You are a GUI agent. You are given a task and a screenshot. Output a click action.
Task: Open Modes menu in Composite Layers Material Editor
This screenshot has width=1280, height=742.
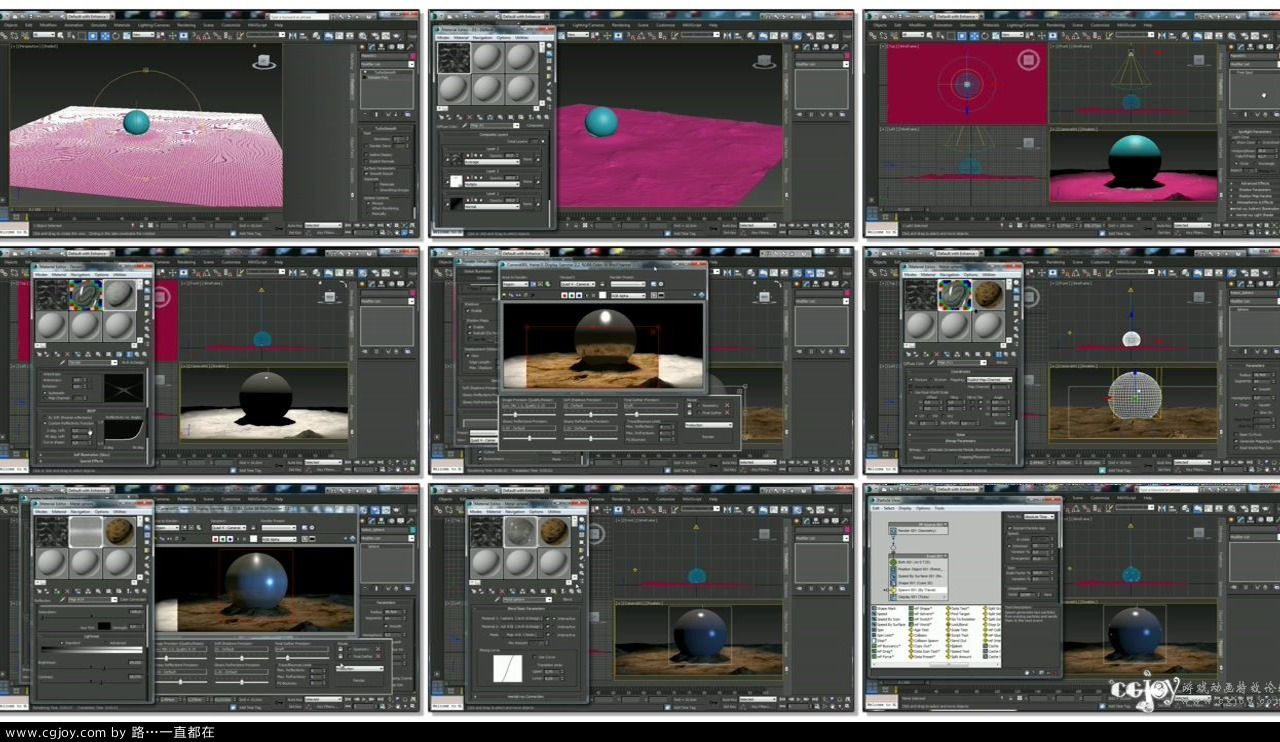(443, 38)
